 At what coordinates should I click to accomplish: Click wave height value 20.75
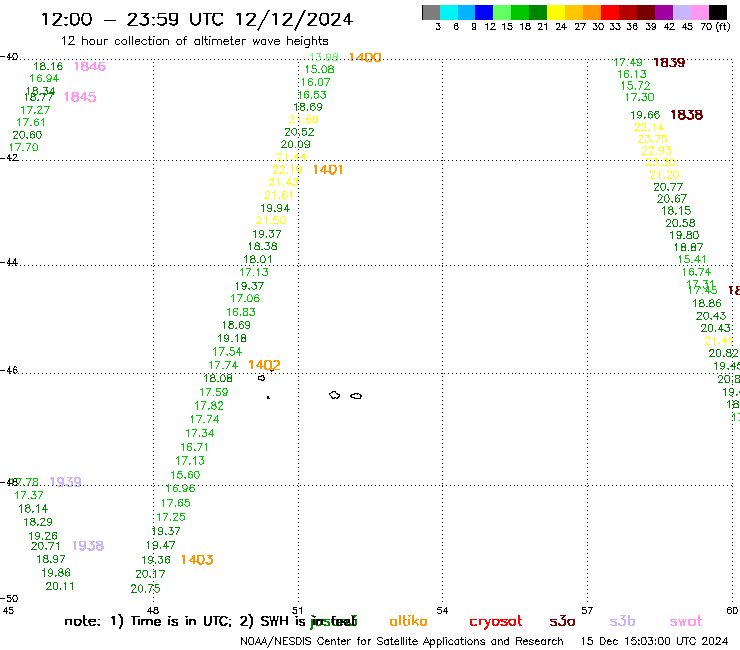point(145,589)
